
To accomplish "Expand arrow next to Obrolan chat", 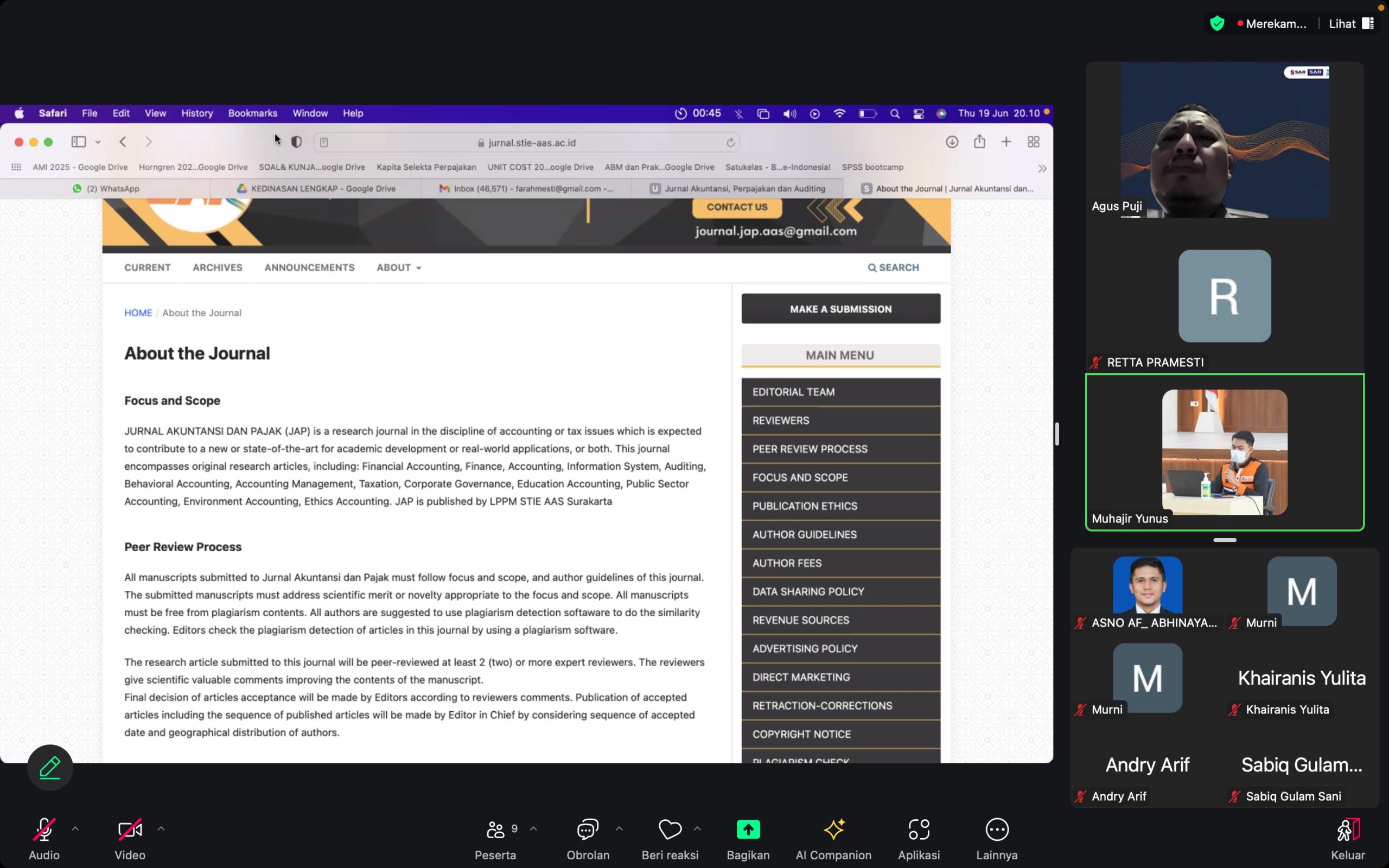I will [x=619, y=828].
